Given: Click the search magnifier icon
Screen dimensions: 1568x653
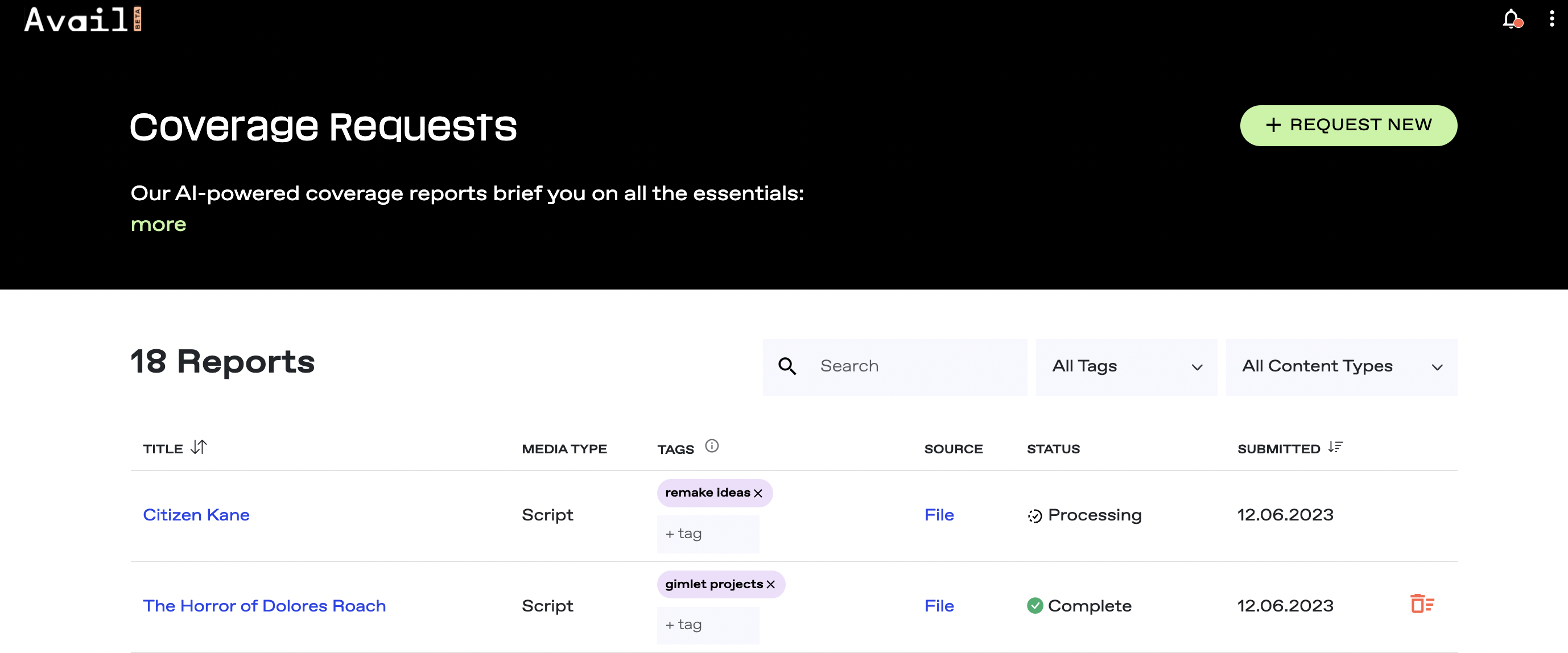Looking at the screenshot, I should tap(787, 366).
